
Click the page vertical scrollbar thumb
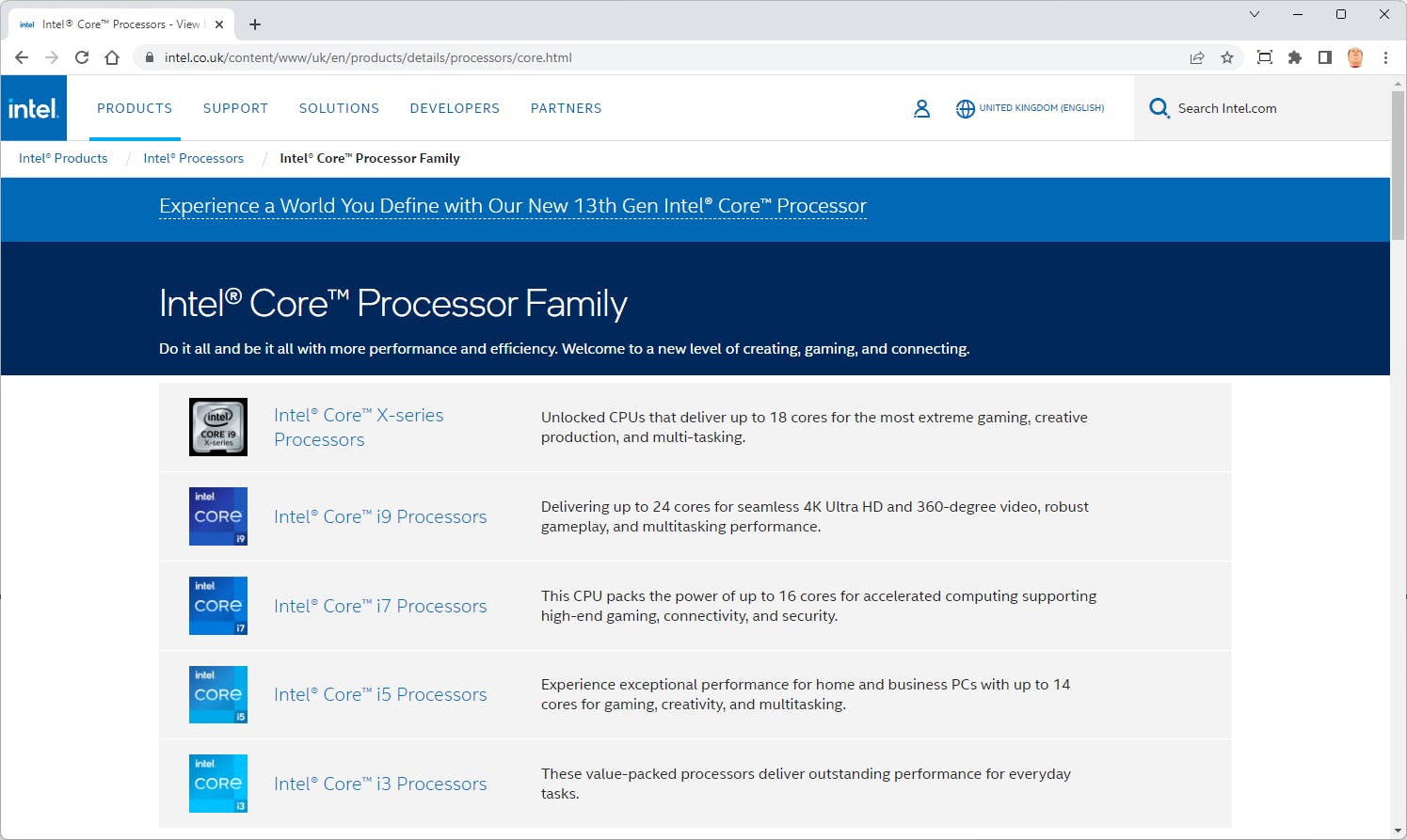click(1398, 165)
